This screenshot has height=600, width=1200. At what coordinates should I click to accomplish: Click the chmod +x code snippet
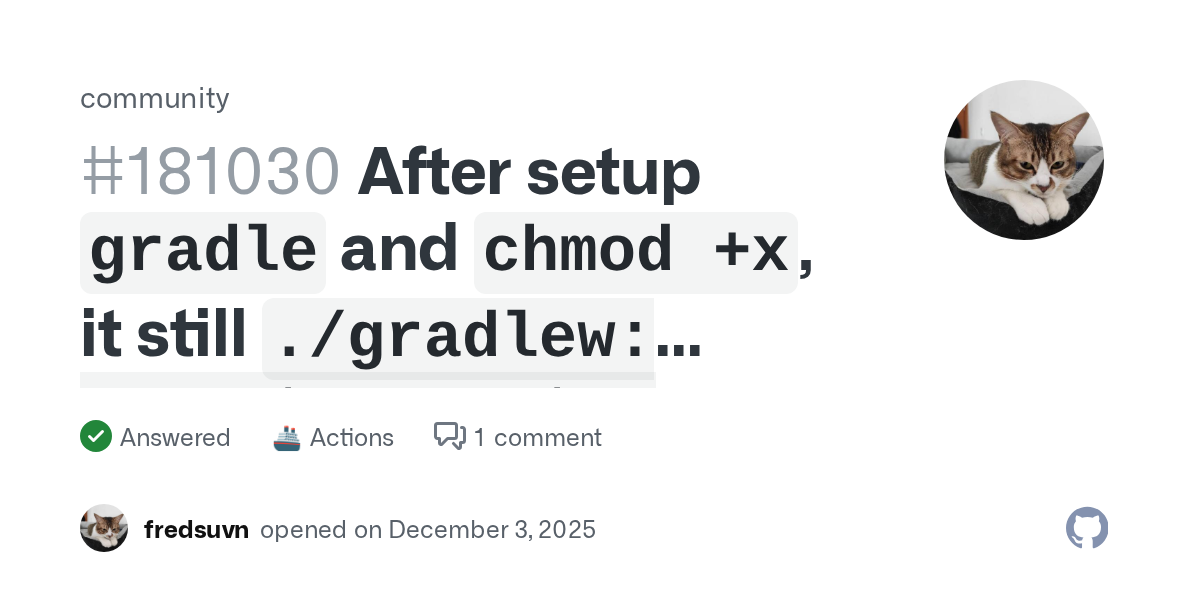coord(635,252)
